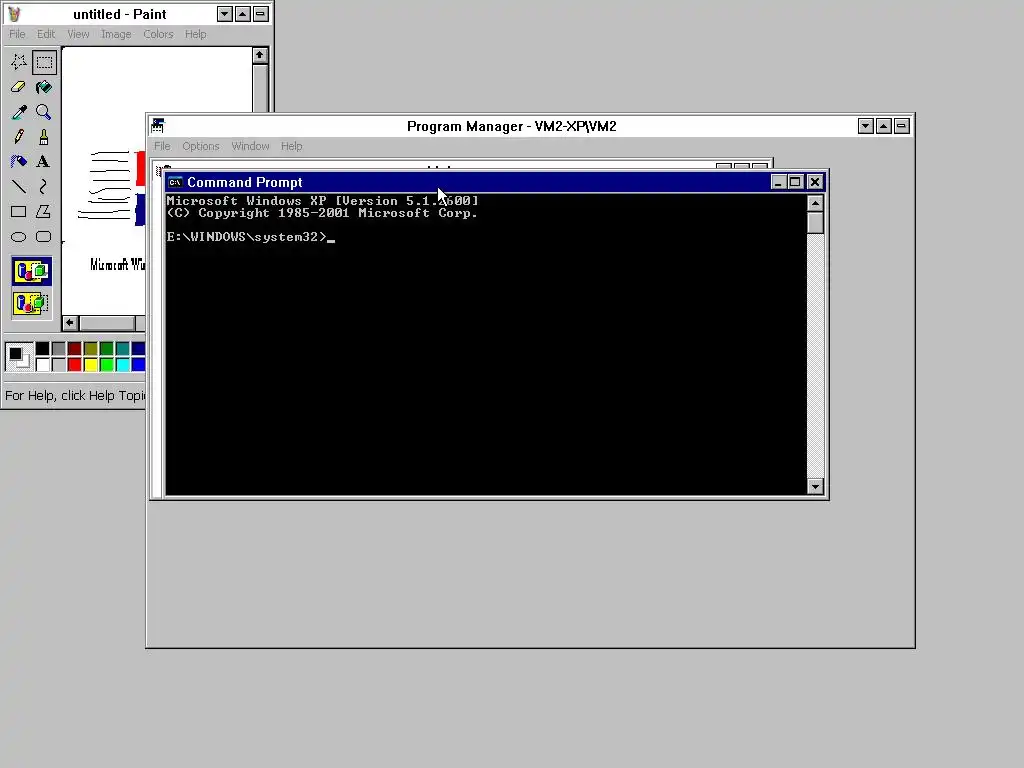This screenshot has height=768, width=1024.
Task: Click Paint's horizontal scrollbar left arrow
Action: click(70, 323)
